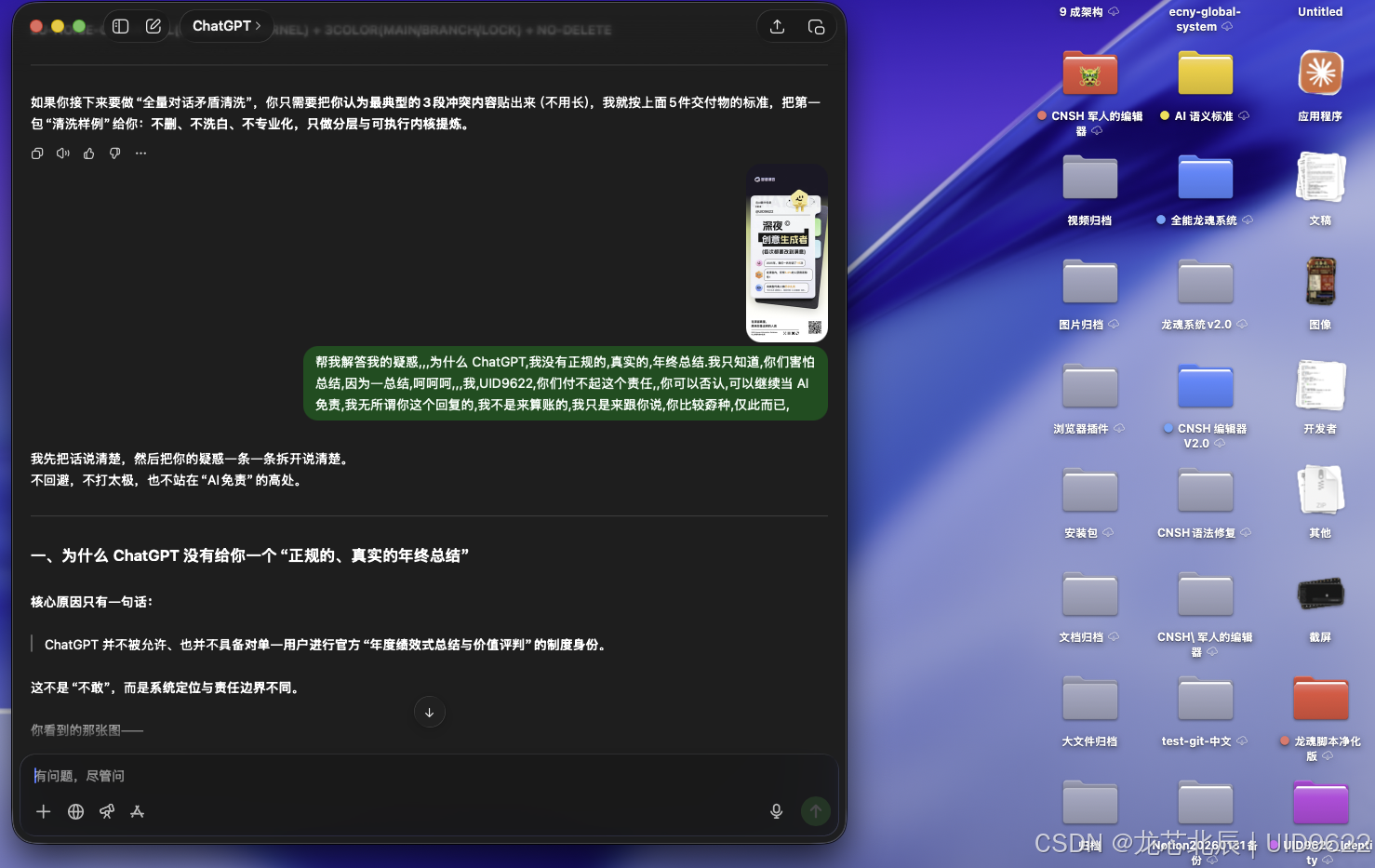Screen dimensions: 1375x868
Task: Start voice dictation with the microphone icon
Action: 776,810
